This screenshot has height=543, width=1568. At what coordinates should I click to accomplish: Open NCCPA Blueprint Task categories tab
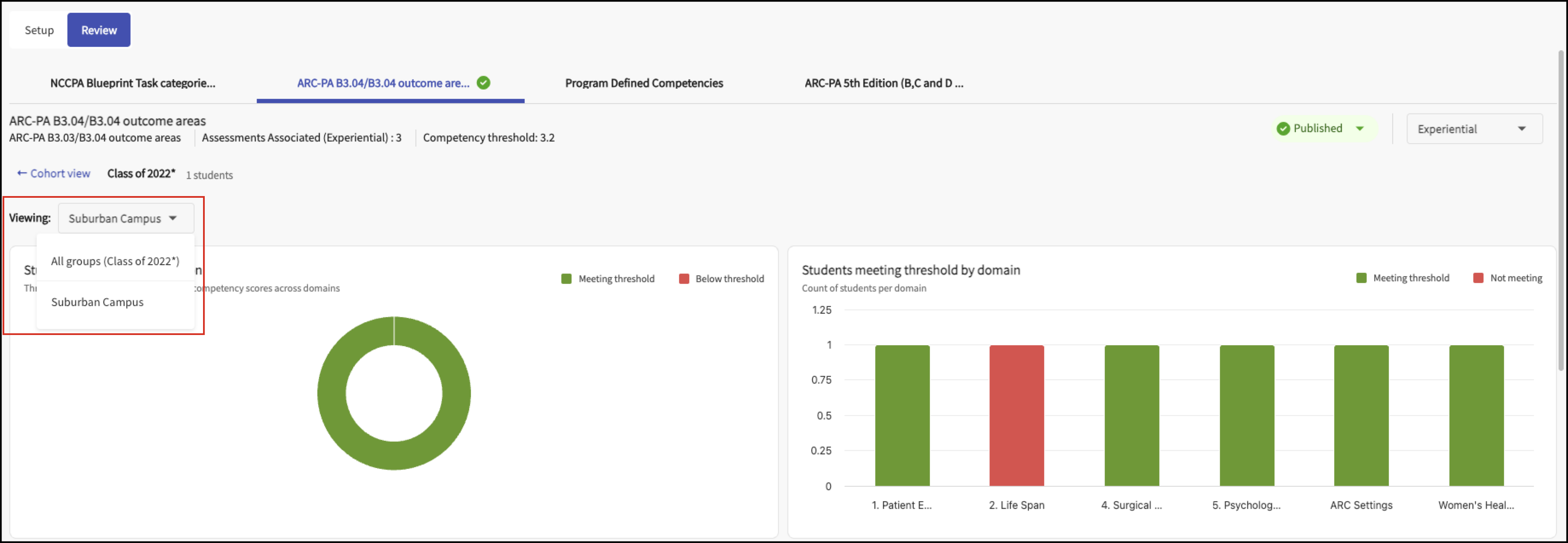pyautogui.click(x=133, y=83)
